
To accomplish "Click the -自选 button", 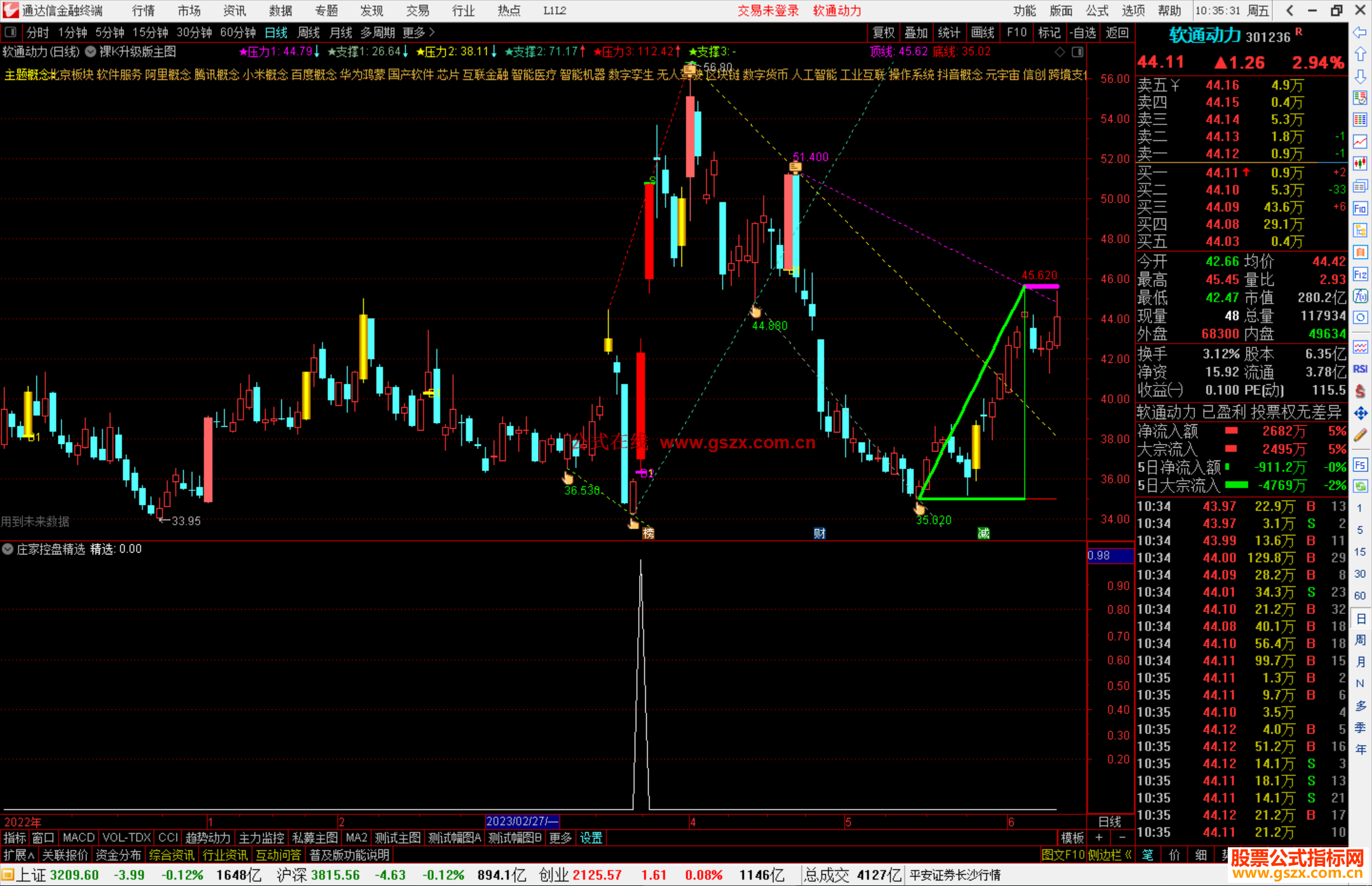I will (1082, 32).
